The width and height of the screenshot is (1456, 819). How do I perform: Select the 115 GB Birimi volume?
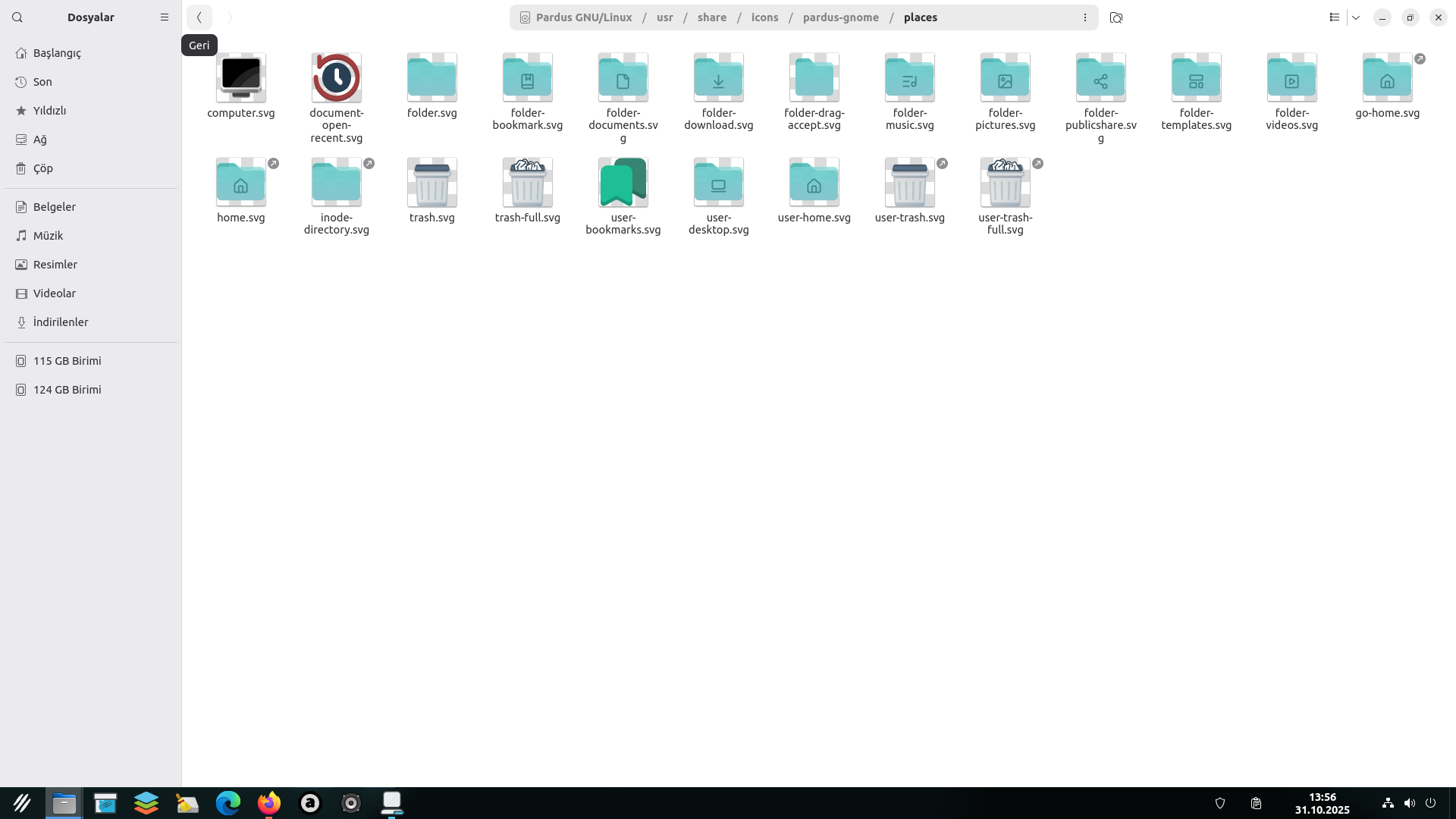pyautogui.click(x=67, y=361)
